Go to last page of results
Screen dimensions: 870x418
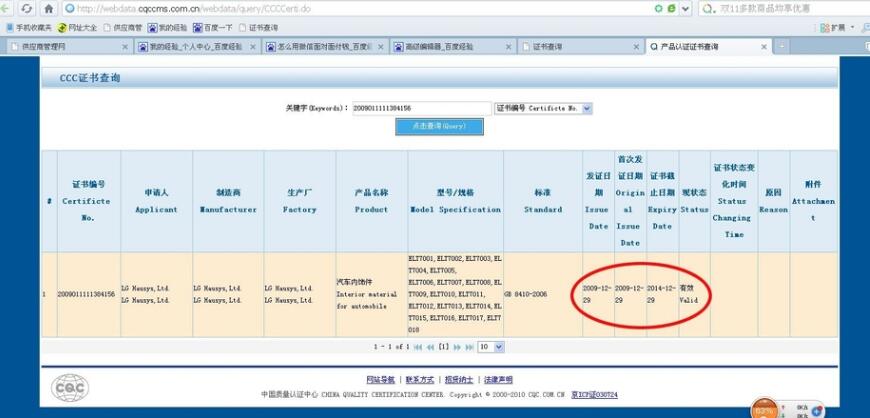(469, 347)
